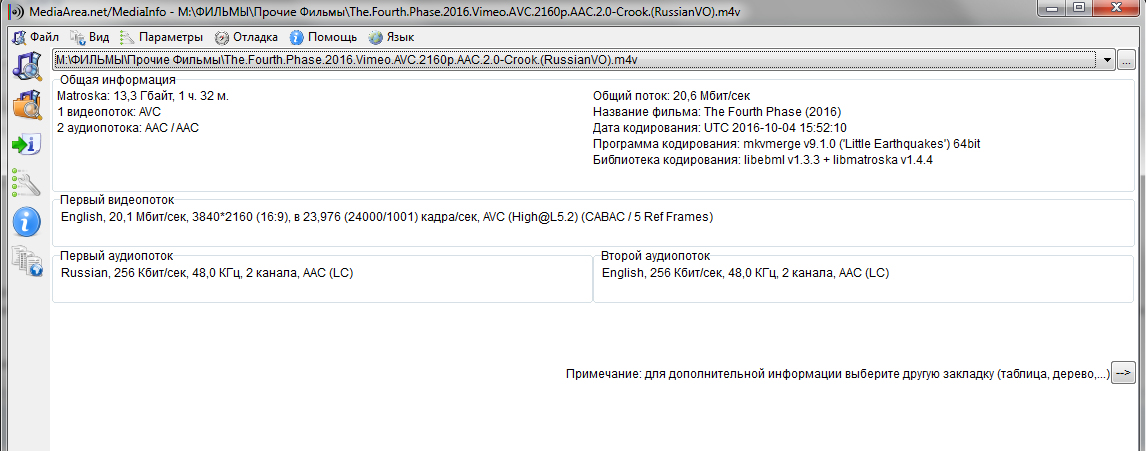Click the '...' browse button beside file path
This screenshot has width=1146, height=451.
[x=1127, y=60]
